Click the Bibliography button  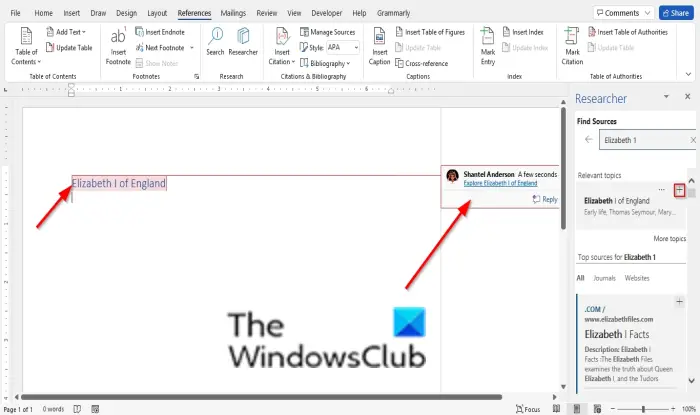click(325, 63)
